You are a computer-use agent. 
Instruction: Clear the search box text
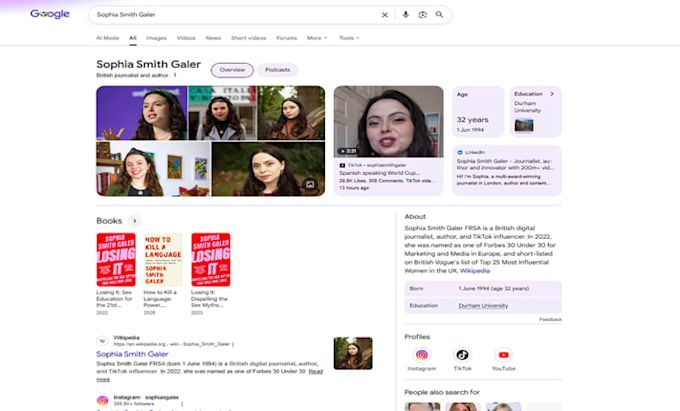coord(385,15)
